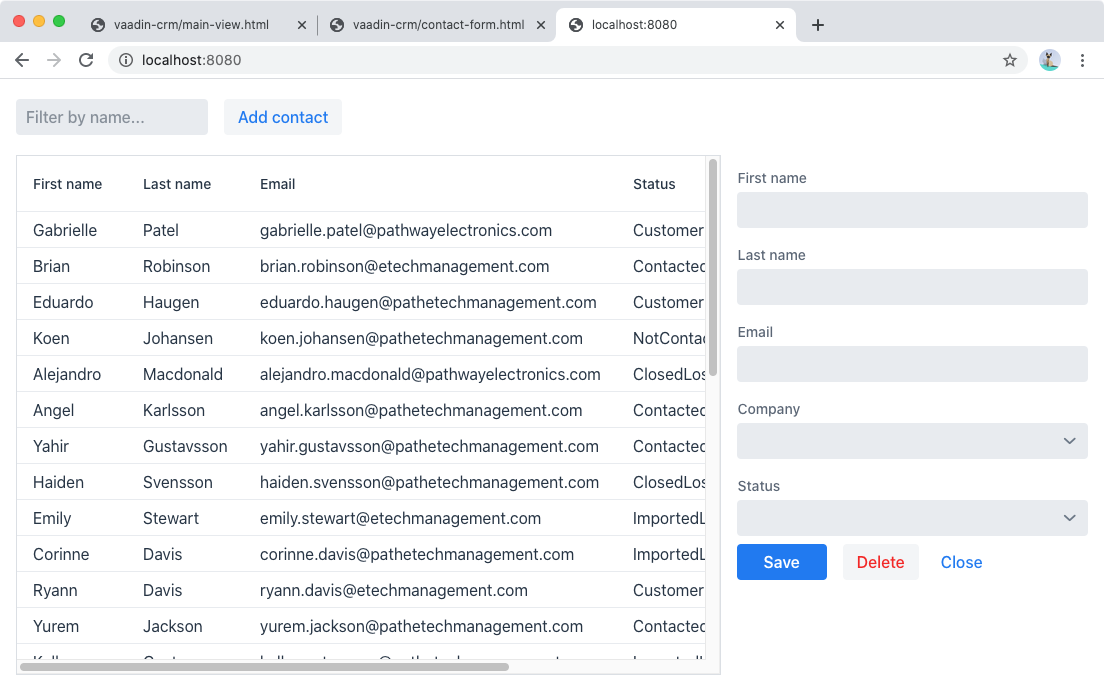Bookmark this page using the star icon
The image size is (1104, 691).
(1010, 60)
